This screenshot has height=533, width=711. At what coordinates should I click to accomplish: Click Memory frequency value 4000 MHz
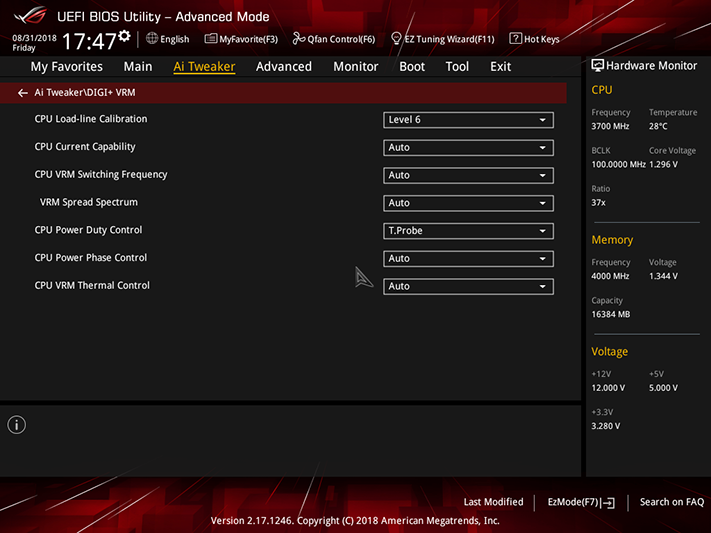pyautogui.click(x=610, y=276)
